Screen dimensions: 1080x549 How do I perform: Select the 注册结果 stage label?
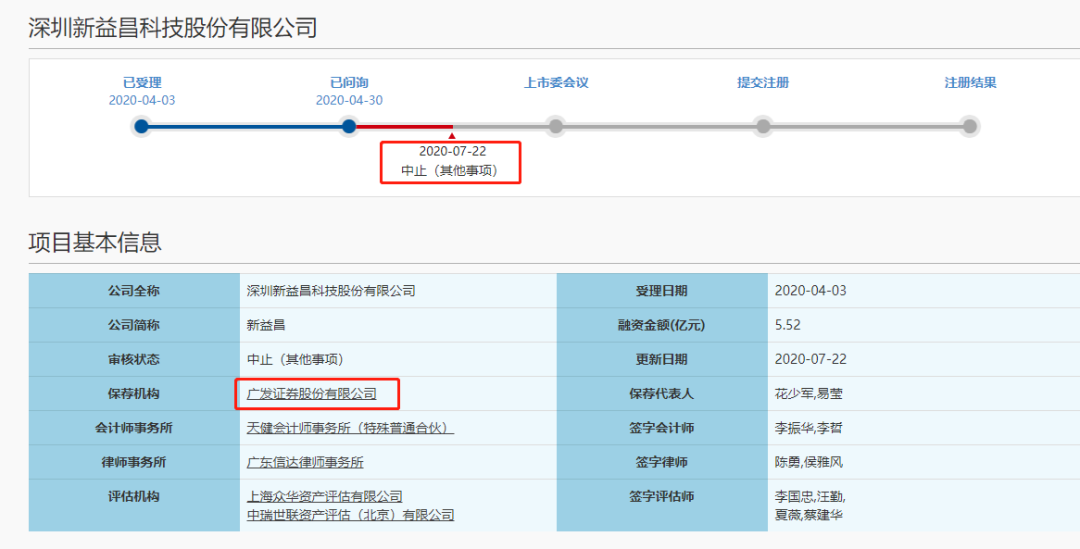coord(970,83)
